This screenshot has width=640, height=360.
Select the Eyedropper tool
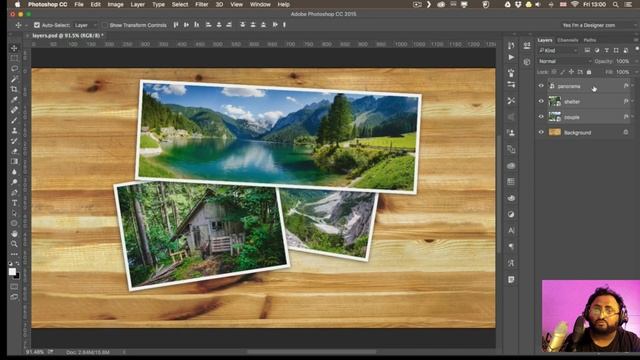[x=14, y=100]
